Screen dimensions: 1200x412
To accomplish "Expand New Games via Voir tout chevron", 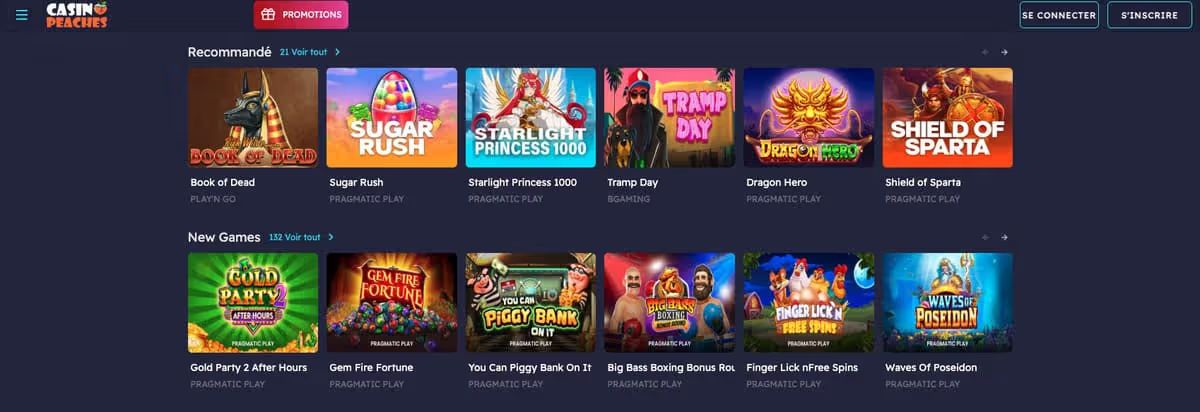I will (x=331, y=237).
